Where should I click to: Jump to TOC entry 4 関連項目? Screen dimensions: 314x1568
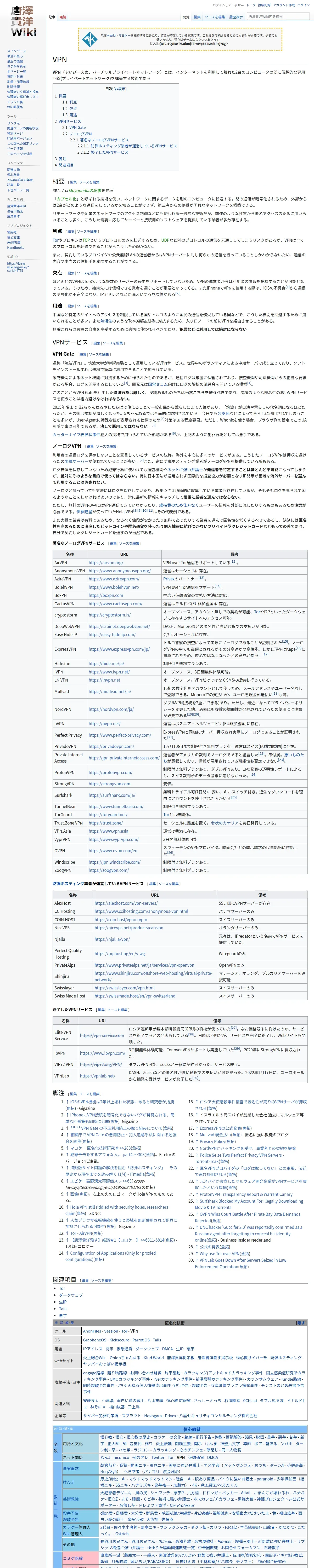[64, 165]
